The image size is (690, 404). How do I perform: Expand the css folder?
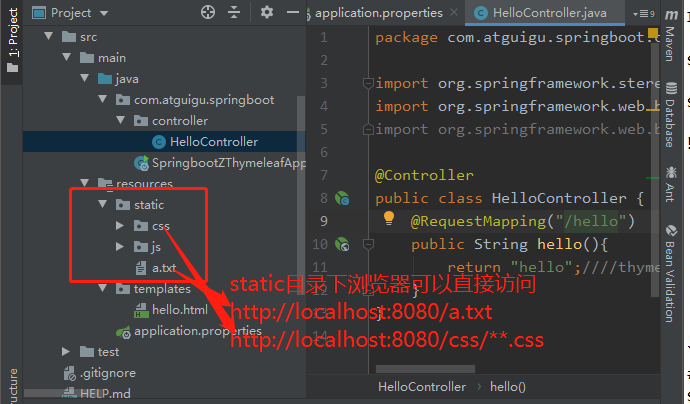(x=120, y=225)
